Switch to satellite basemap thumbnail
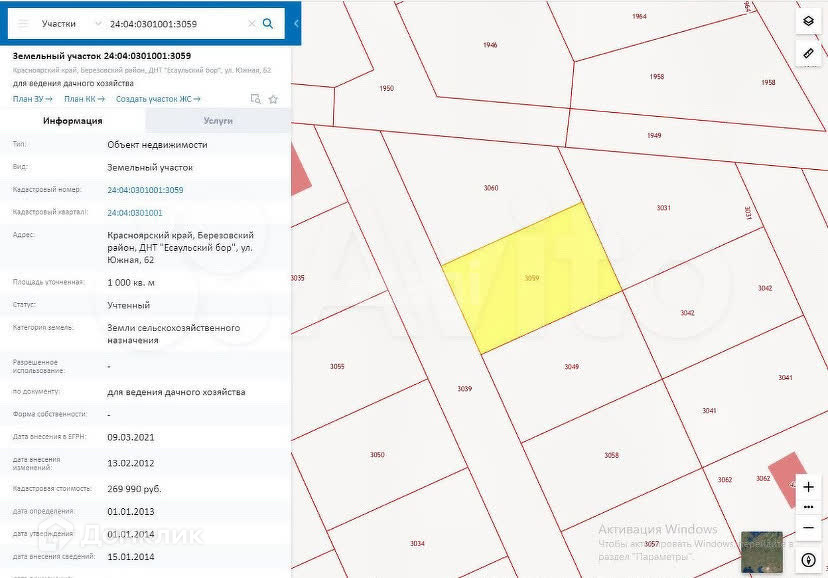Screen dimensions: 828x578 (x=761, y=552)
